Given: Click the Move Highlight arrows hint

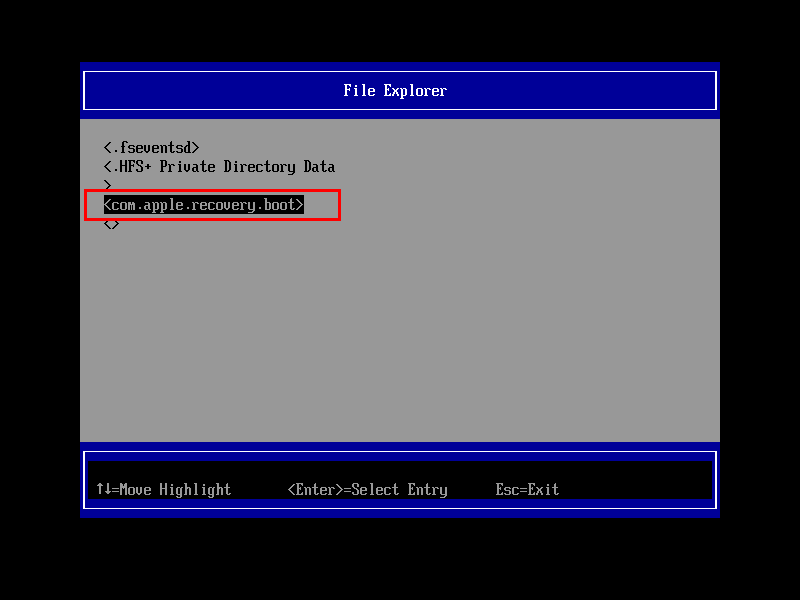Looking at the screenshot, I should coord(164,490).
